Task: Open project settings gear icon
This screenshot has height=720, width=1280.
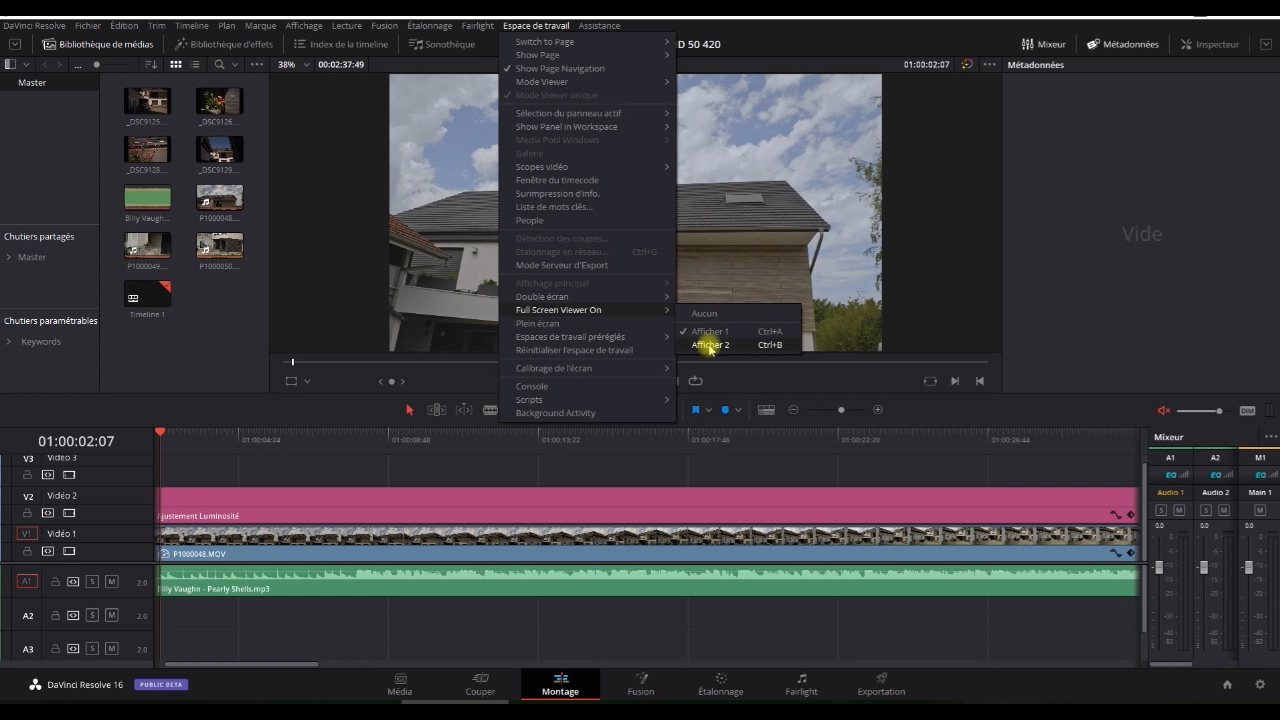Action: tap(1260, 685)
